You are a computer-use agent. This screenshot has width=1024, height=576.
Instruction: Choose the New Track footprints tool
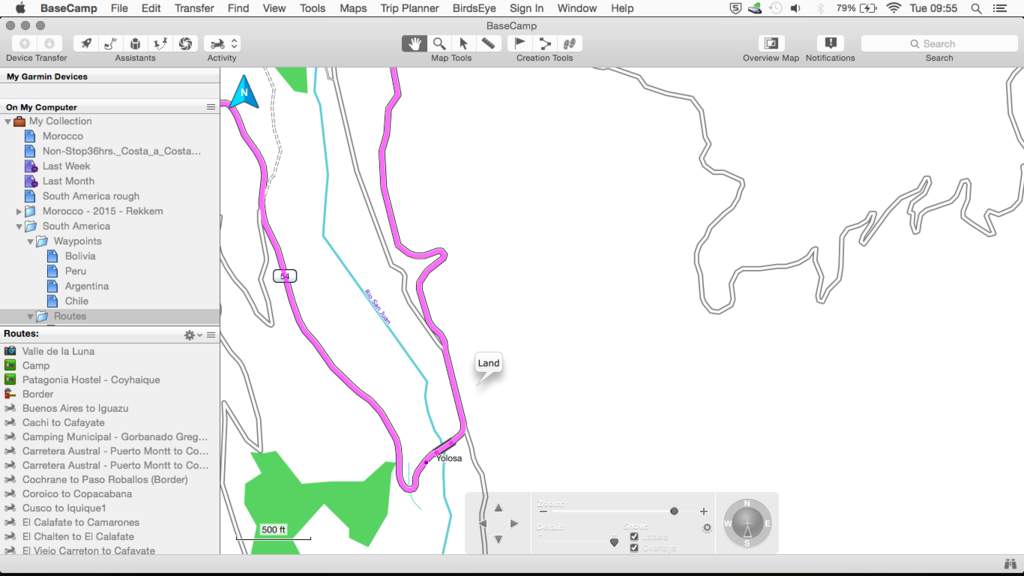(x=569, y=44)
